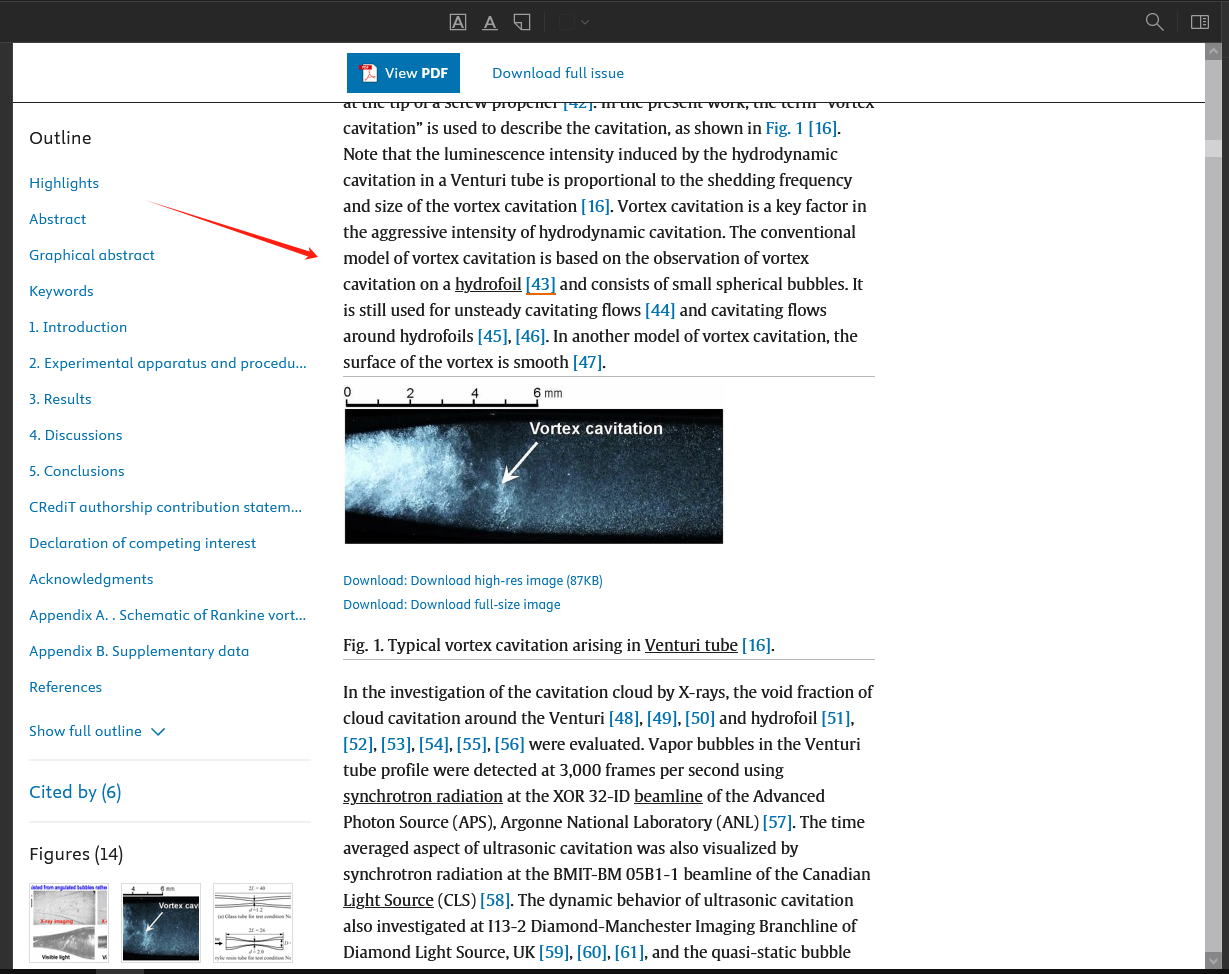
Task: Click the synchrotron radiation term link
Action: click(423, 796)
